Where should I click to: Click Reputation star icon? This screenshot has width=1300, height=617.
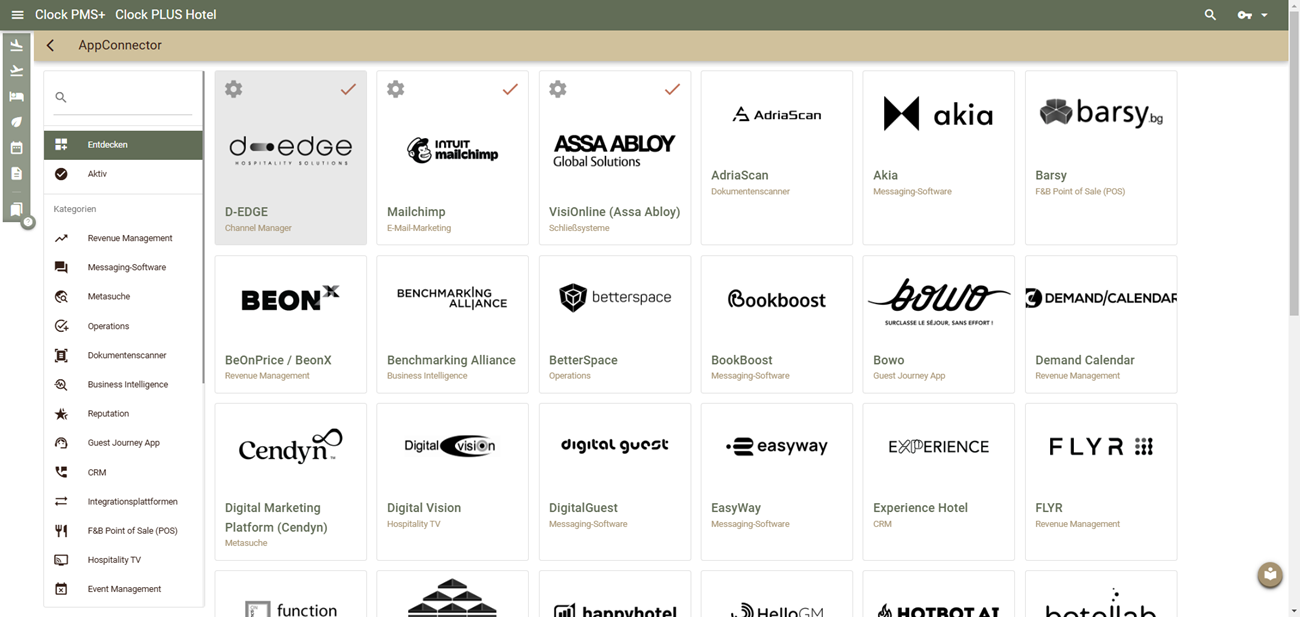coord(61,413)
